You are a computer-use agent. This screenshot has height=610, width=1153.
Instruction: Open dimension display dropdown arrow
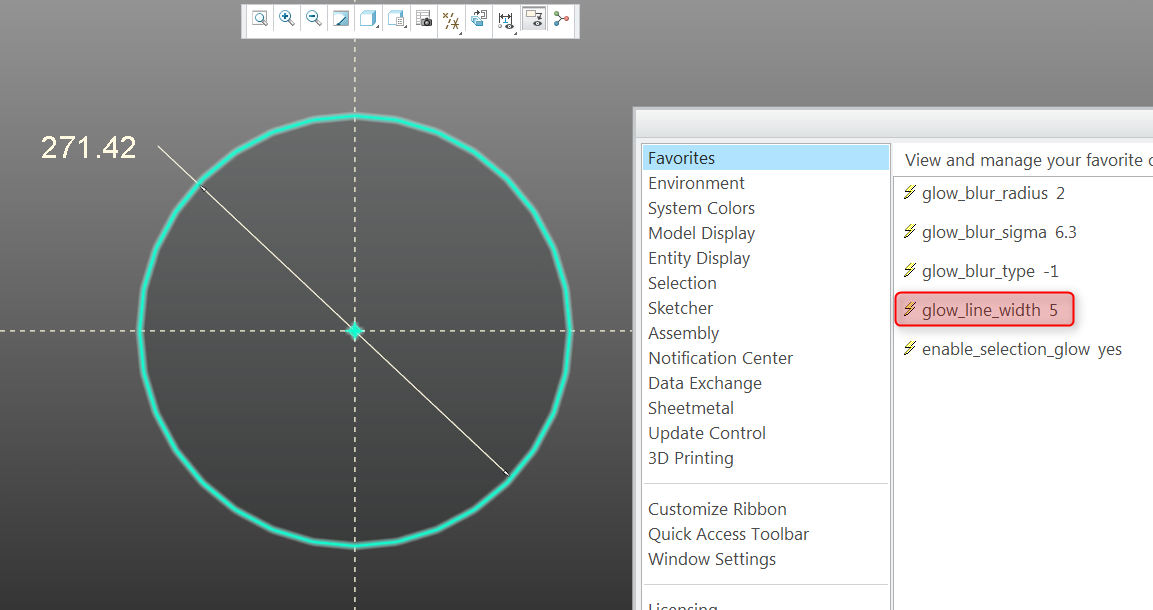(x=515, y=32)
